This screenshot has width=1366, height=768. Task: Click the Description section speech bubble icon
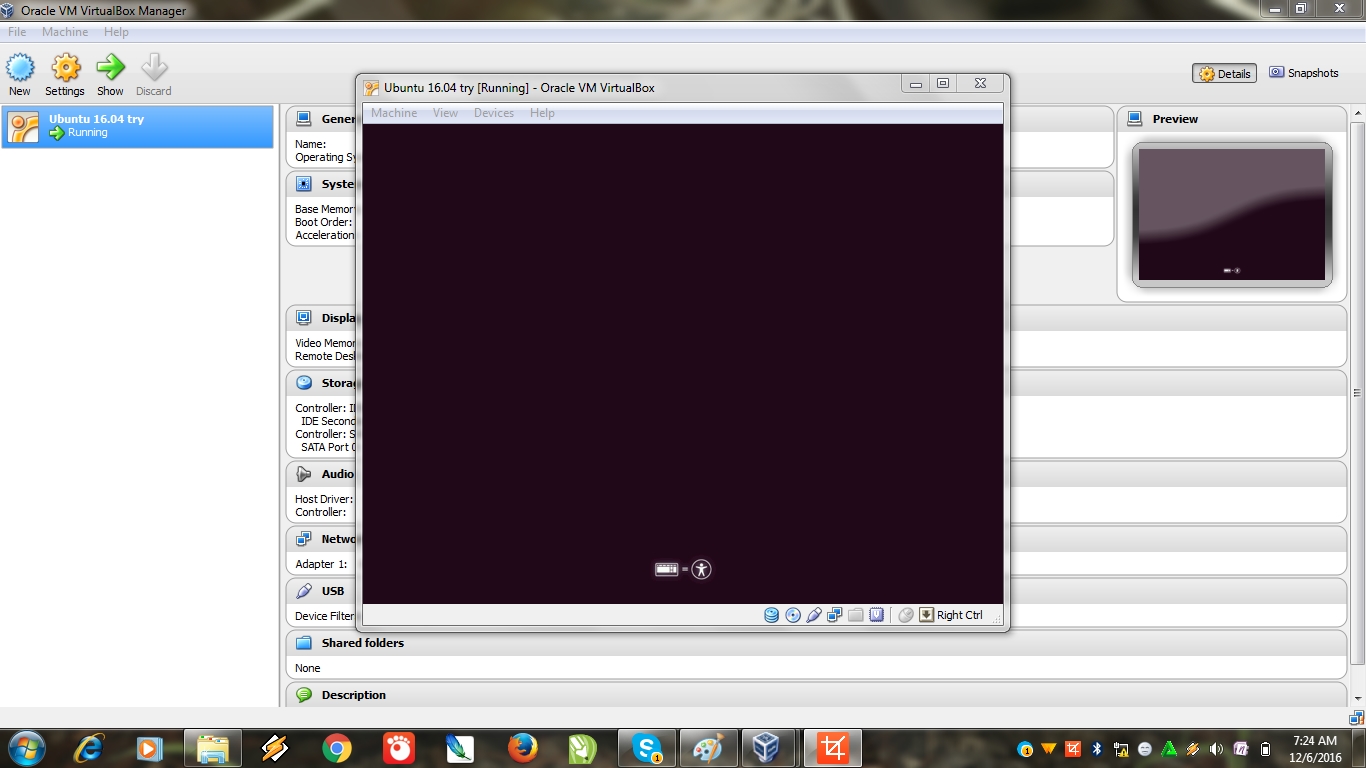tap(304, 695)
